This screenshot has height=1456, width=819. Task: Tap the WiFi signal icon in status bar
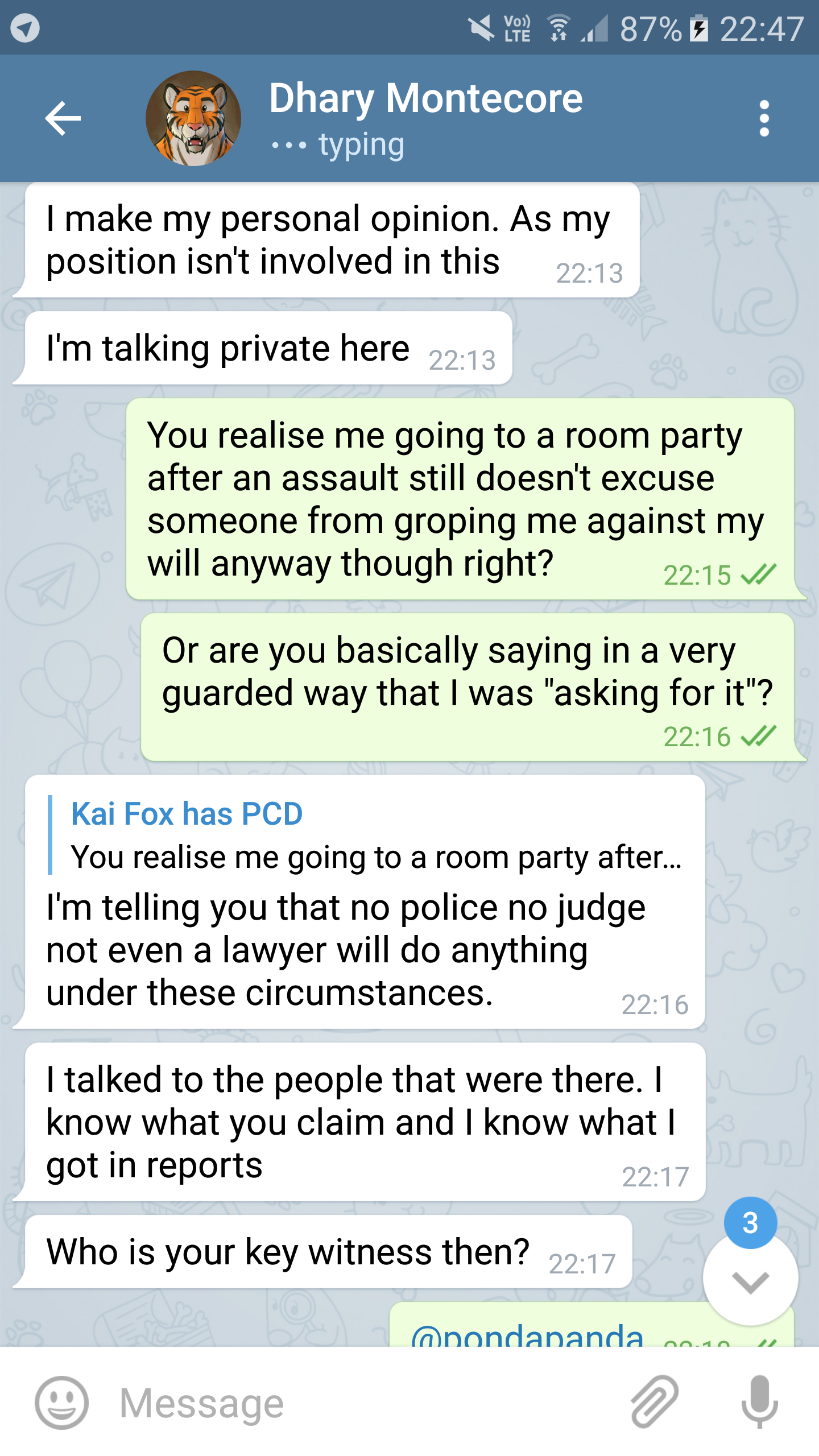tap(559, 28)
